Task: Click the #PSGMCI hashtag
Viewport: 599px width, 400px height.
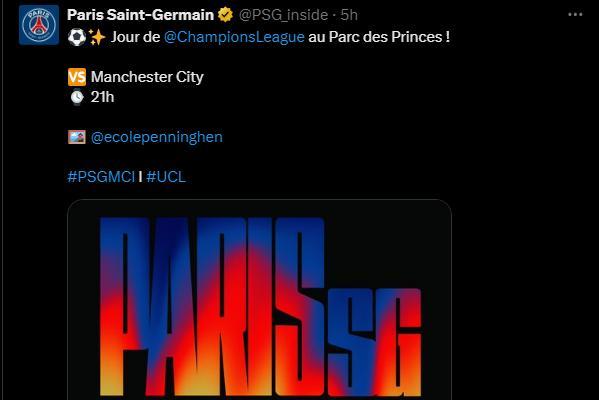Action: click(101, 177)
